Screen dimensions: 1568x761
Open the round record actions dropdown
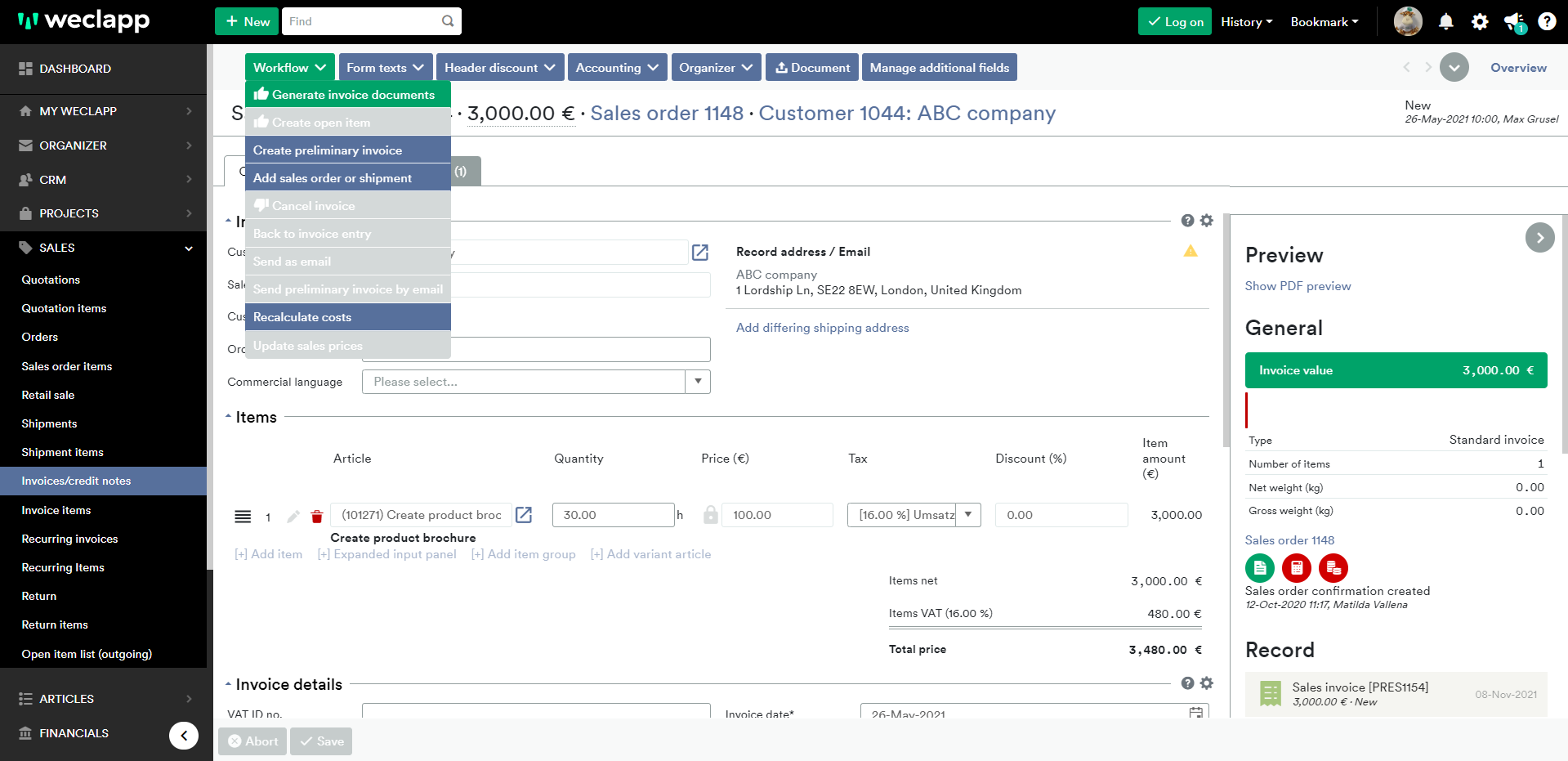1454,67
